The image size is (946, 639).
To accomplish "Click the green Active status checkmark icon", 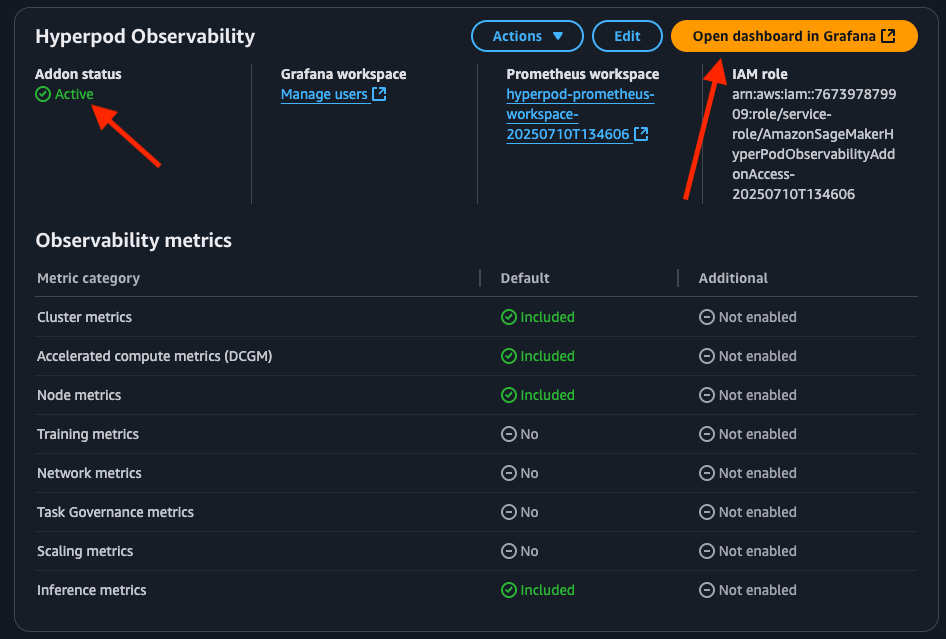I will pos(42,95).
